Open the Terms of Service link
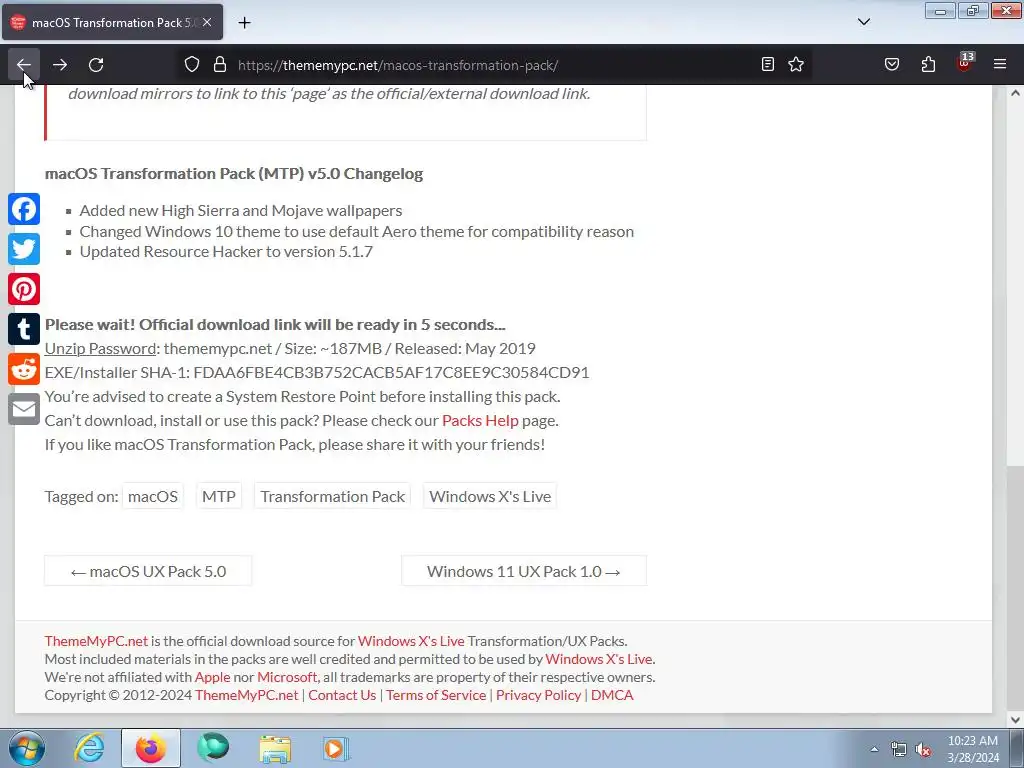The width and height of the screenshot is (1024, 768). (x=436, y=695)
